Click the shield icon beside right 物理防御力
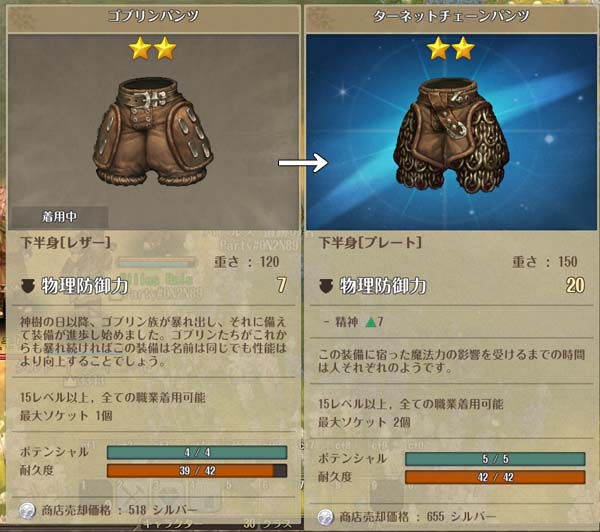Image resolution: width=600 pixels, height=532 pixels. (326, 286)
